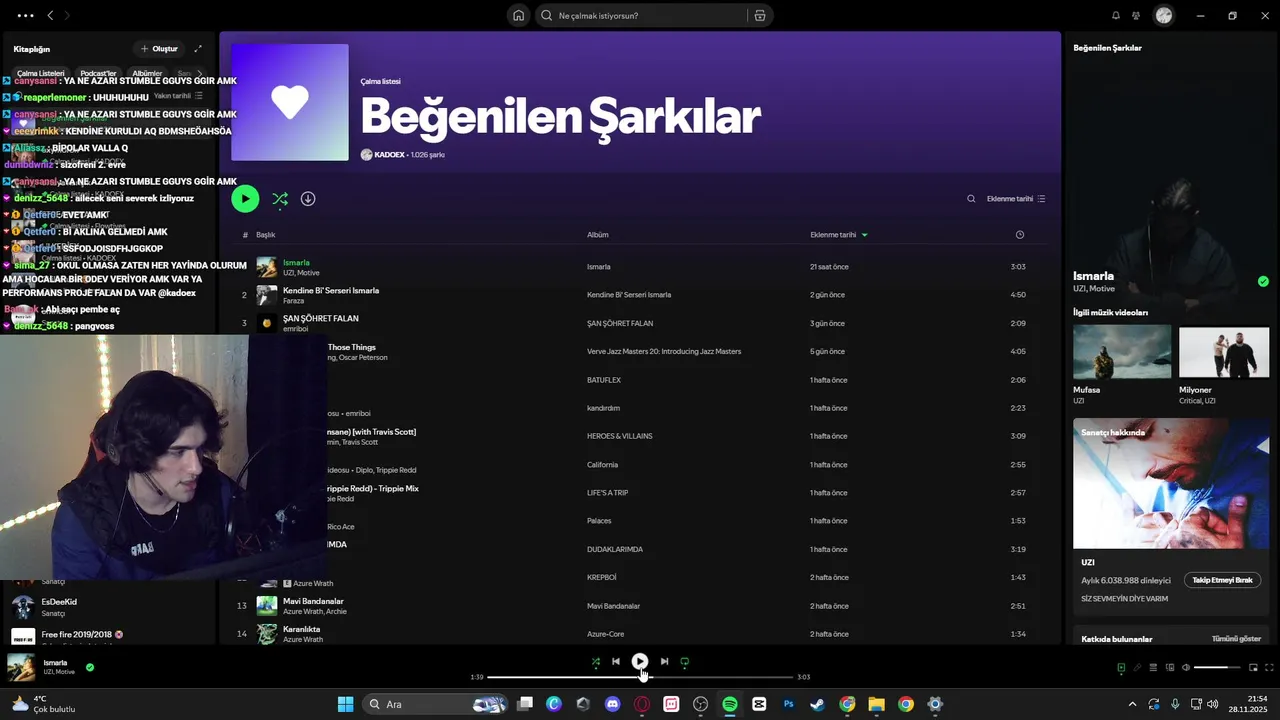Image resolution: width=1280 pixels, height=720 pixels.
Task: Open the connect-to-a-device icon
Action: (x=1170, y=668)
